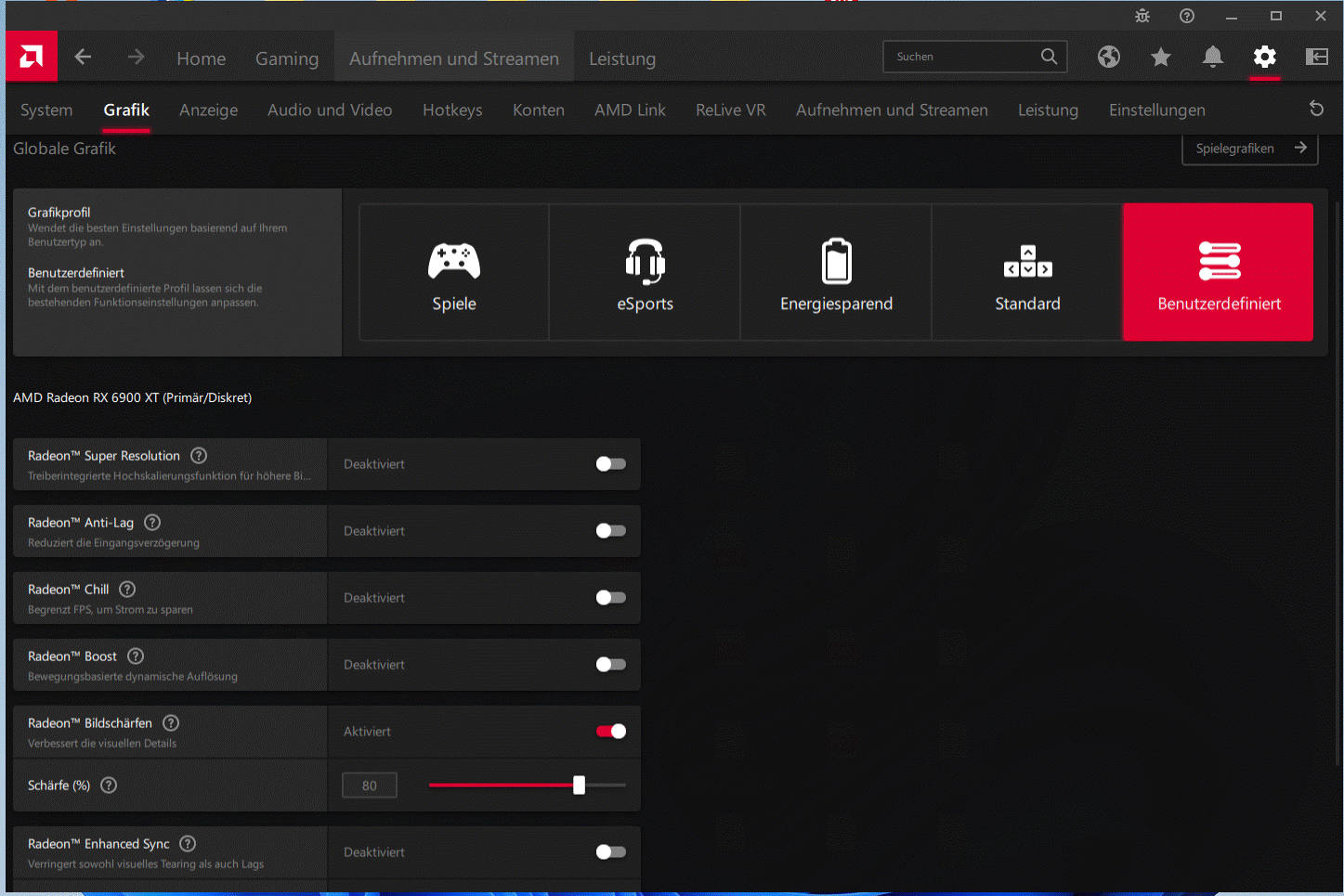Screen dimensions: 1344x896
Task: Open the web browser globe icon
Action: click(x=1109, y=57)
